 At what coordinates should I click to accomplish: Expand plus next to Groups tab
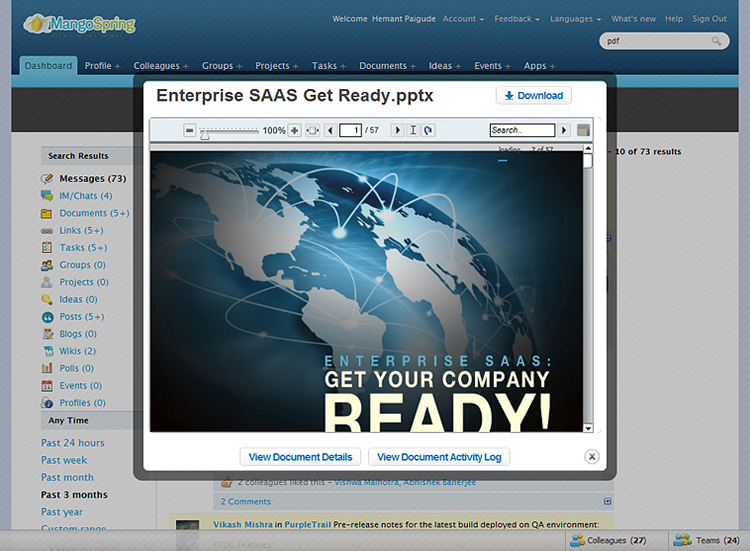click(x=239, y=66)
